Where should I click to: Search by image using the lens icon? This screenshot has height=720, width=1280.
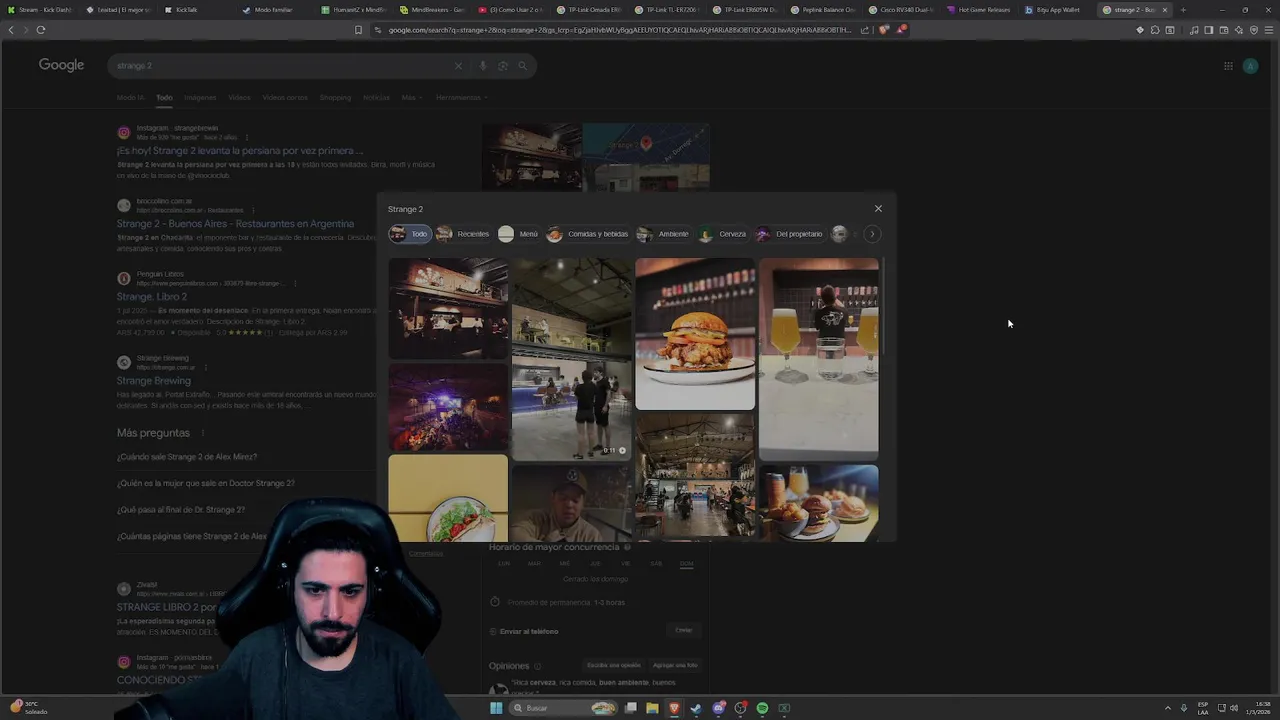(x=503, y=66)
